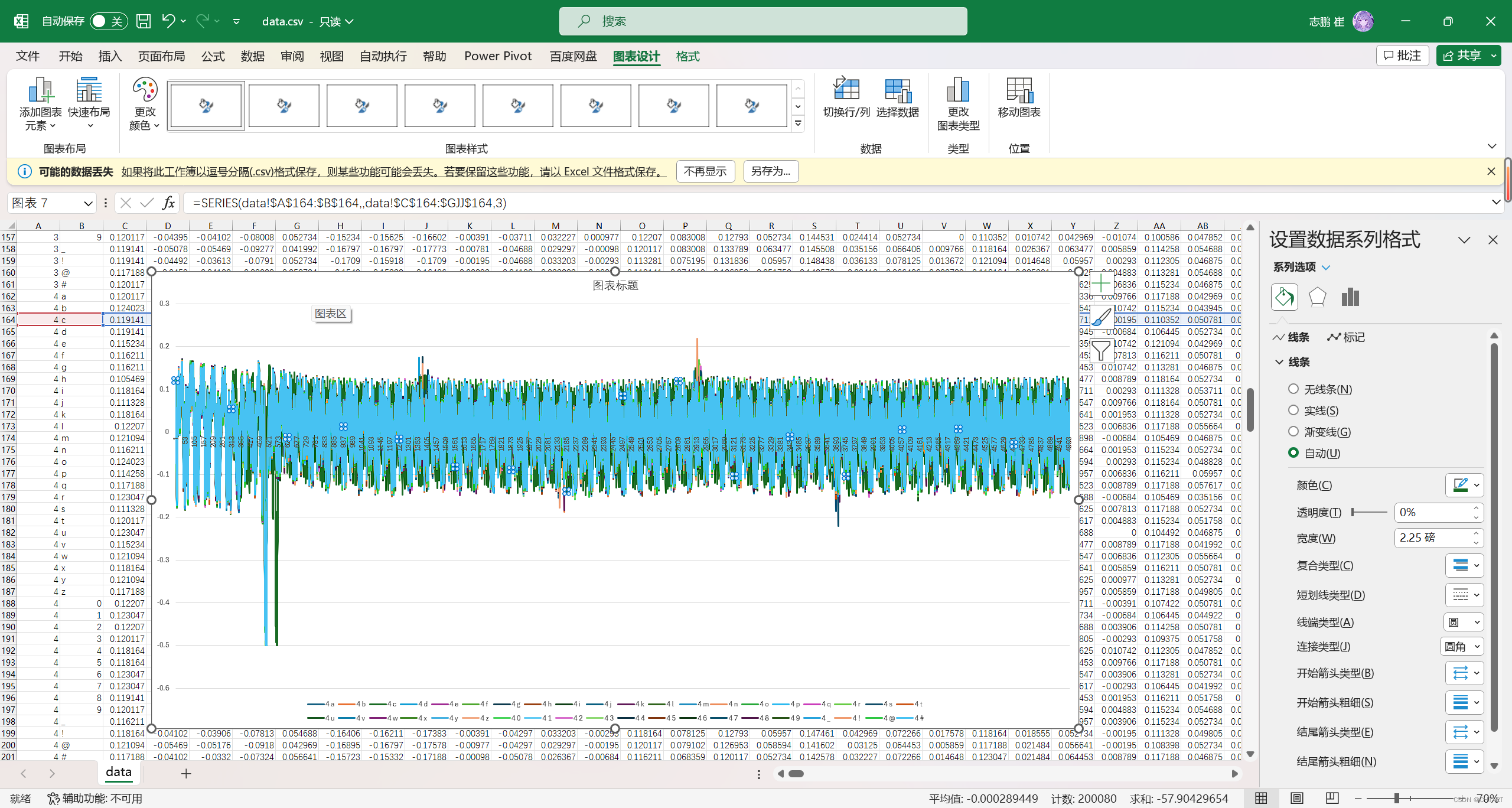
Task: Open the Power Pivot tab
Action: click(x=498, y=56)
